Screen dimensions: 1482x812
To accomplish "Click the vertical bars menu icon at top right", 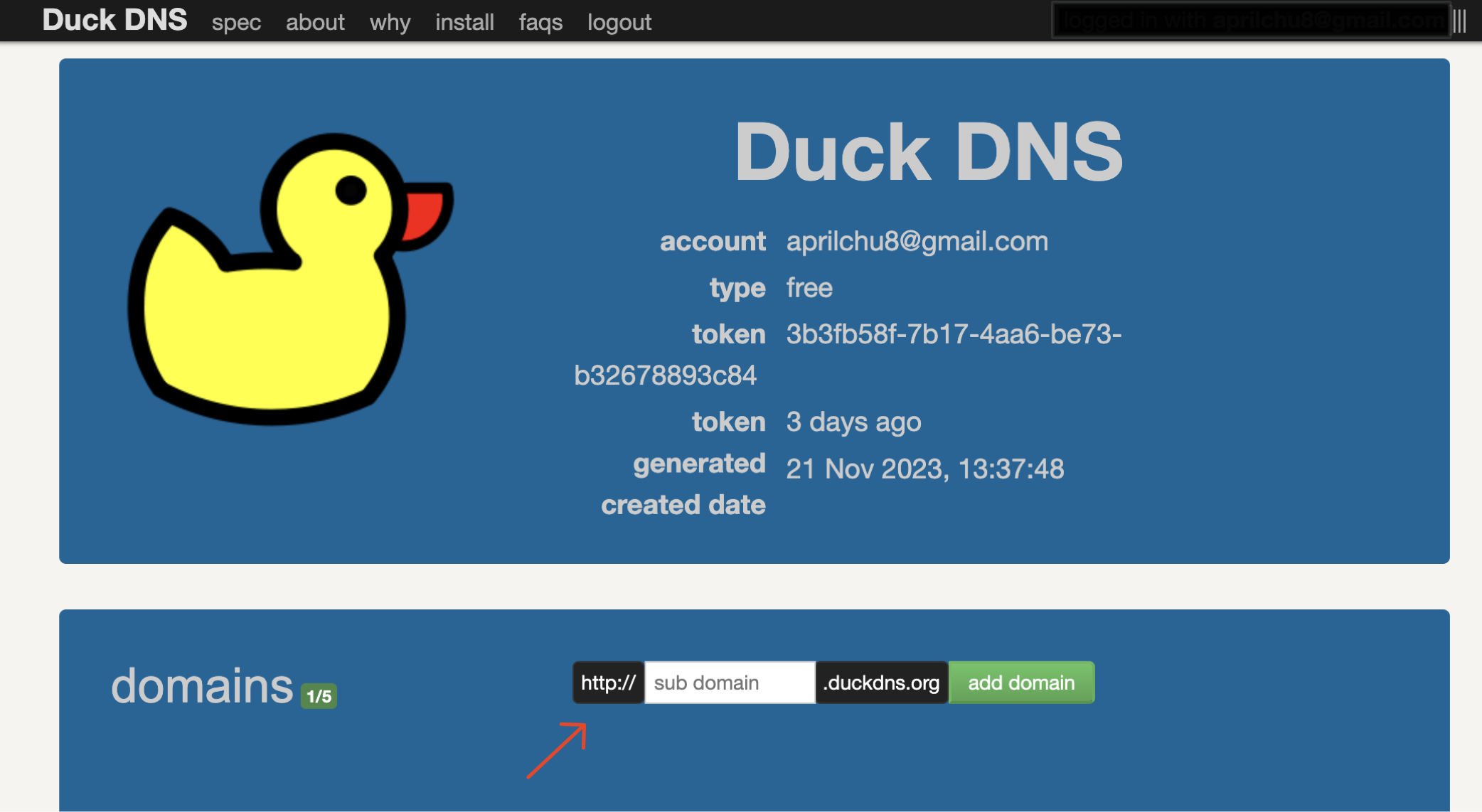I will [x=1460, y=21].
